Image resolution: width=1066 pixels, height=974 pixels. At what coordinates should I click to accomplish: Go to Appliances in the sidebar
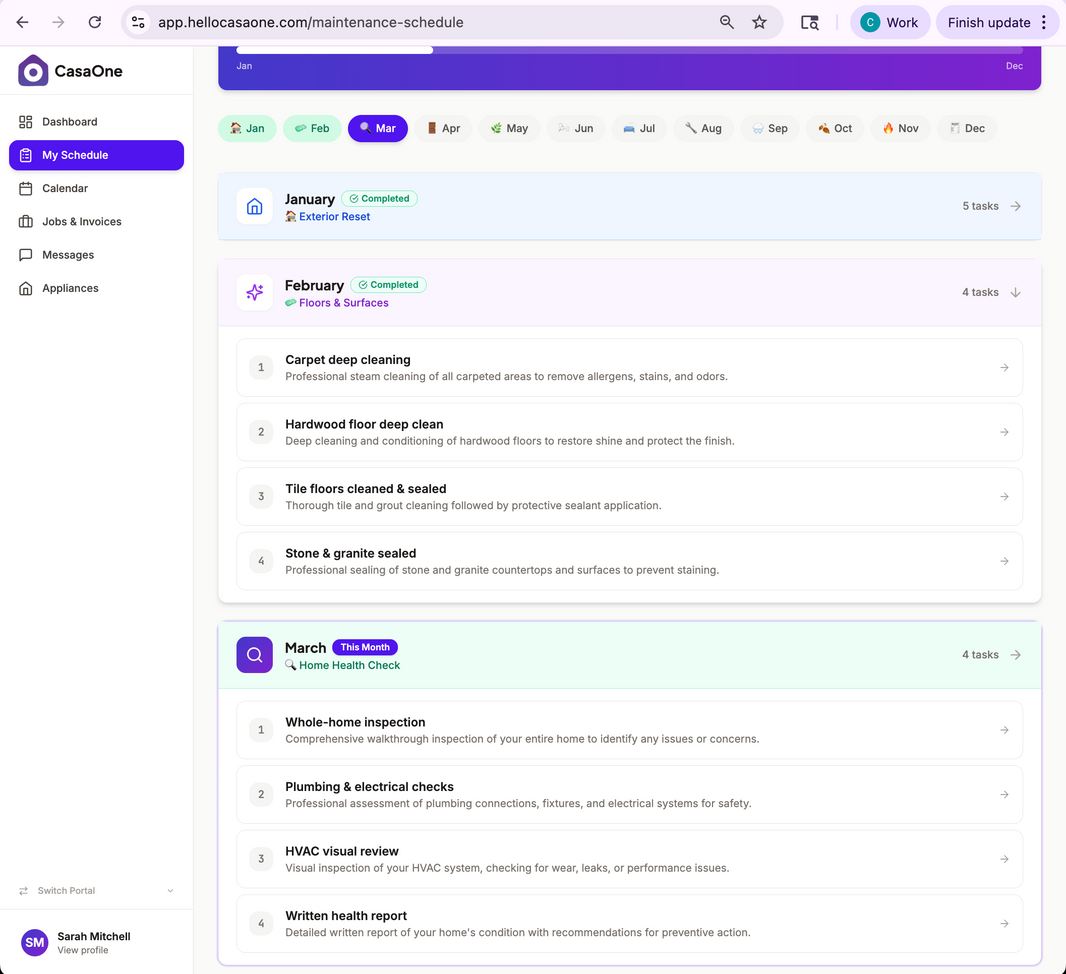[x=70, y=288]
